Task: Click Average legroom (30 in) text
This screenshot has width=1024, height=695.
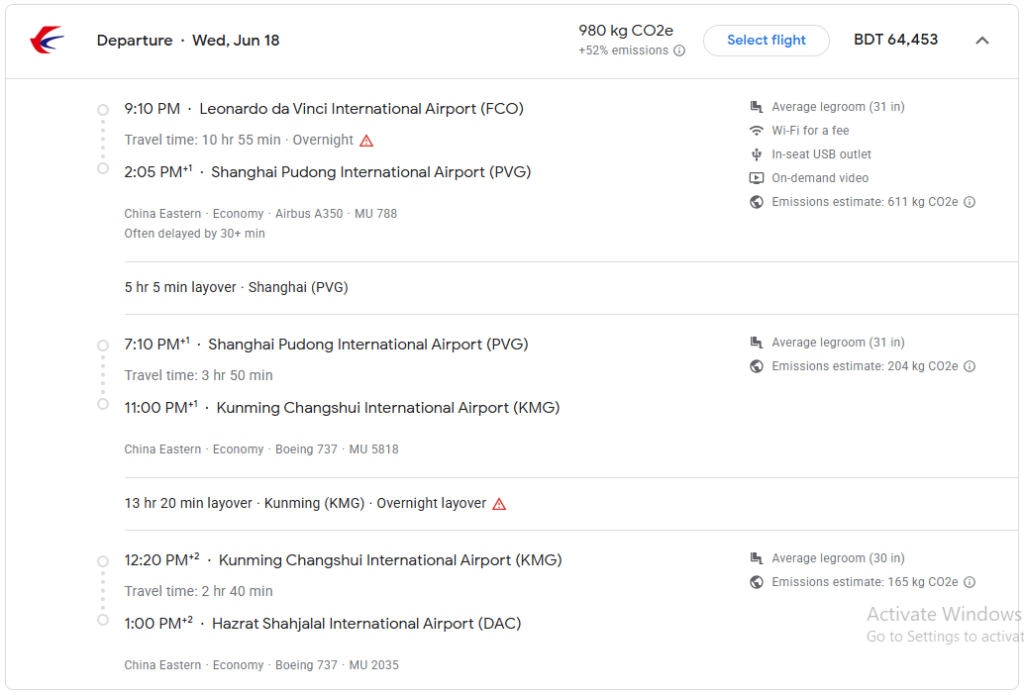Action: click(838, 558)
